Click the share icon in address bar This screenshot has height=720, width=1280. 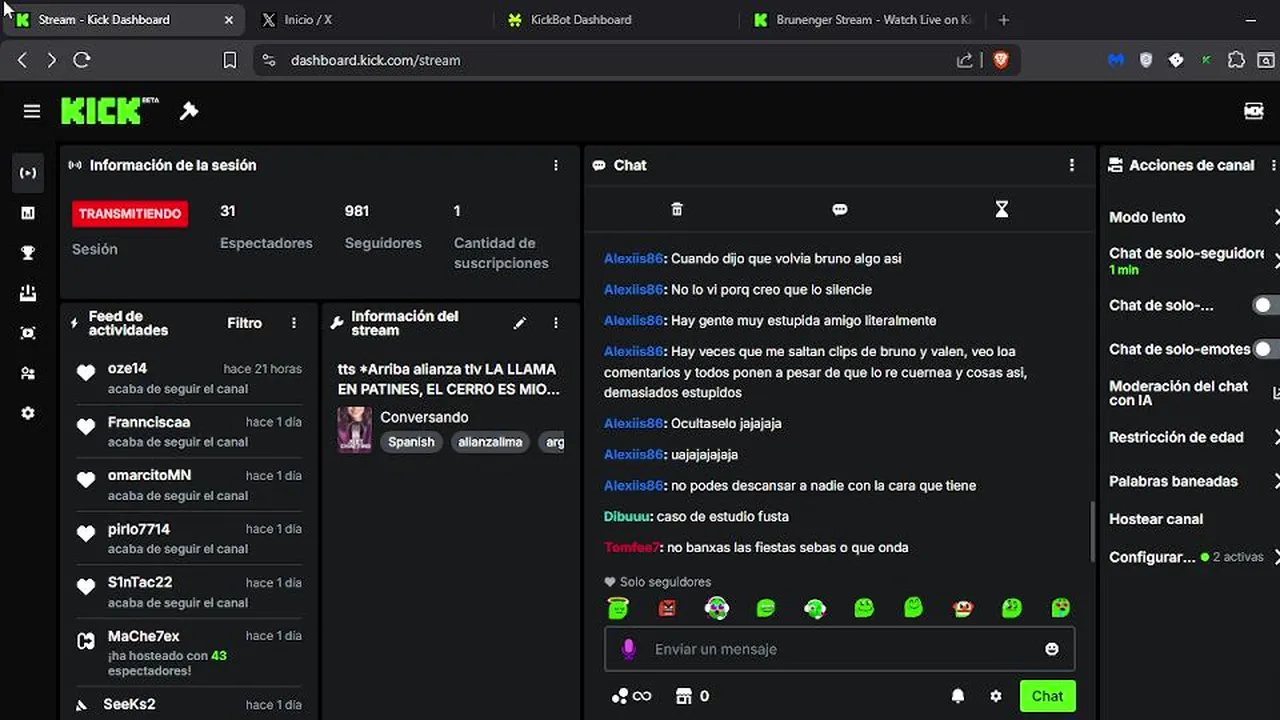pos(964,60)
